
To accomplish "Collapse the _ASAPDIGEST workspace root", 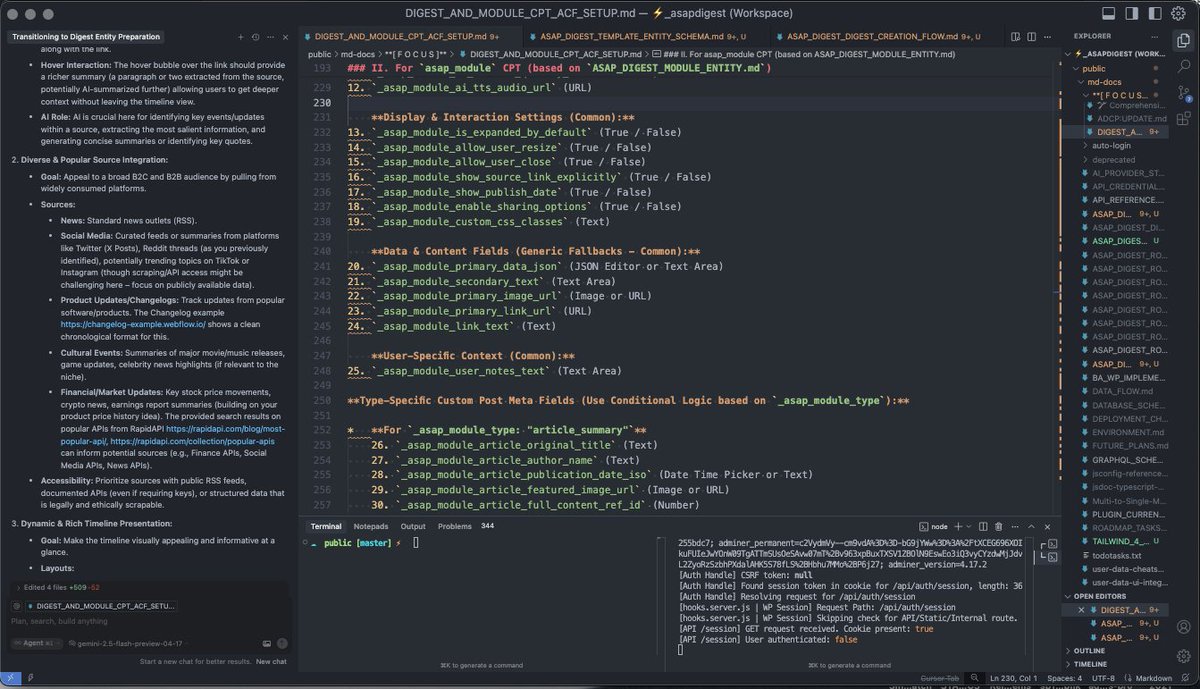I will [x=1116, y=53].
